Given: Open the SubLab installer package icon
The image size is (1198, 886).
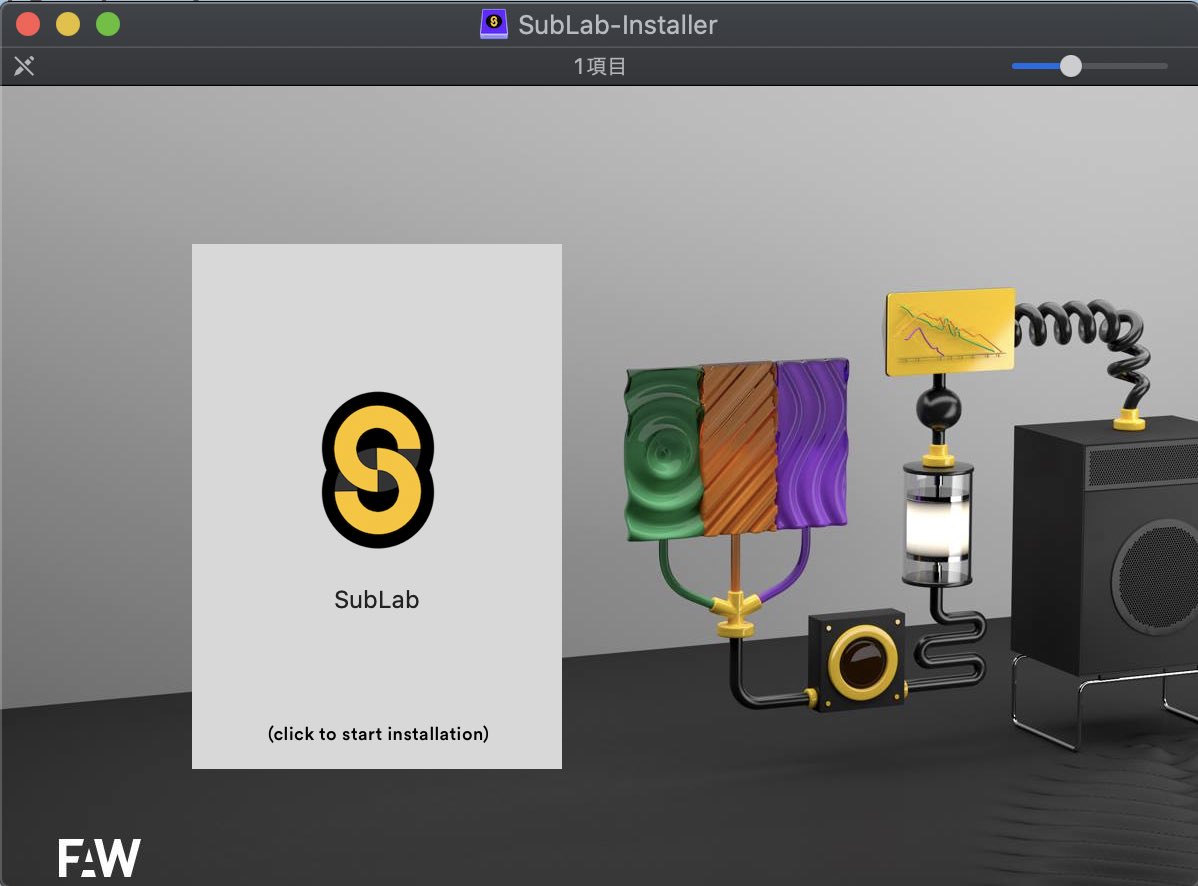Looking at the screenshot, I should (377, 470).
